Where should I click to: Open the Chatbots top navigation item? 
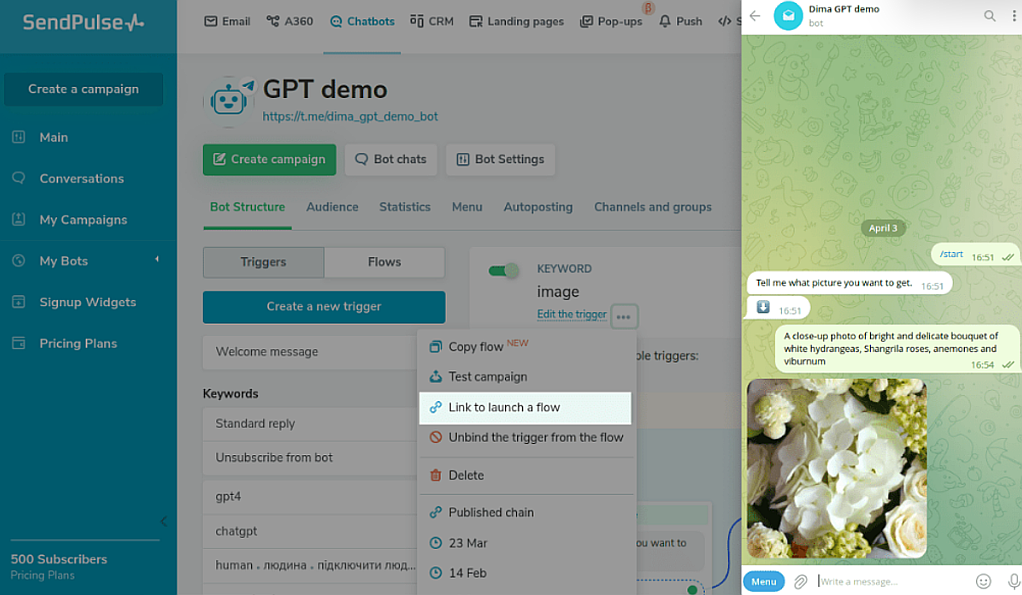362,22
